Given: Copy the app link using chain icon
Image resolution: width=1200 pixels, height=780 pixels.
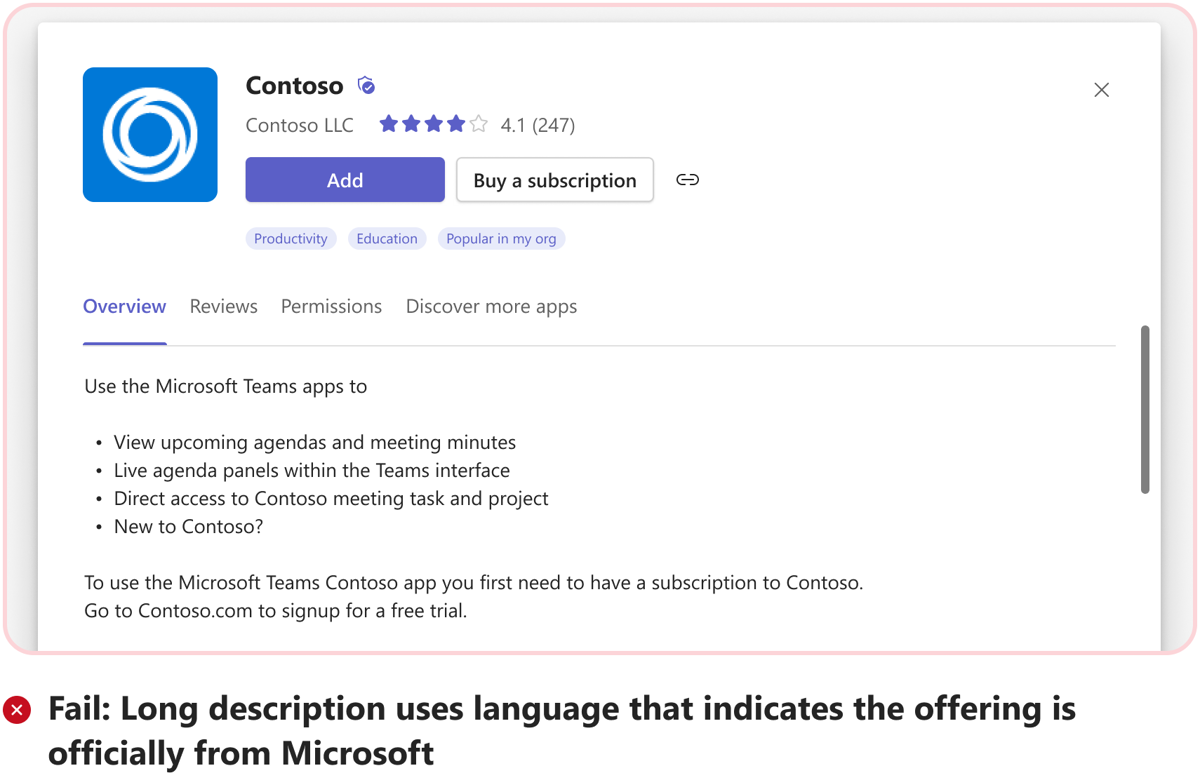Looking at the screenshot, I should coord(687,180).
